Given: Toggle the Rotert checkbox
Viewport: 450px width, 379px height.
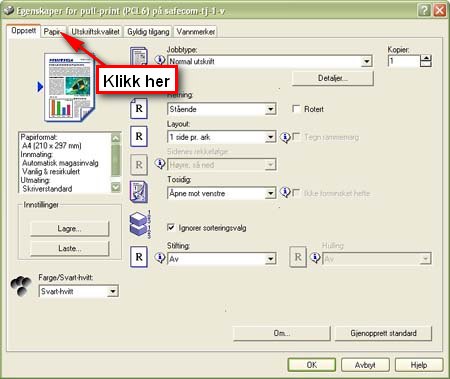Looking at the screenshot, I should coord(296,109).
